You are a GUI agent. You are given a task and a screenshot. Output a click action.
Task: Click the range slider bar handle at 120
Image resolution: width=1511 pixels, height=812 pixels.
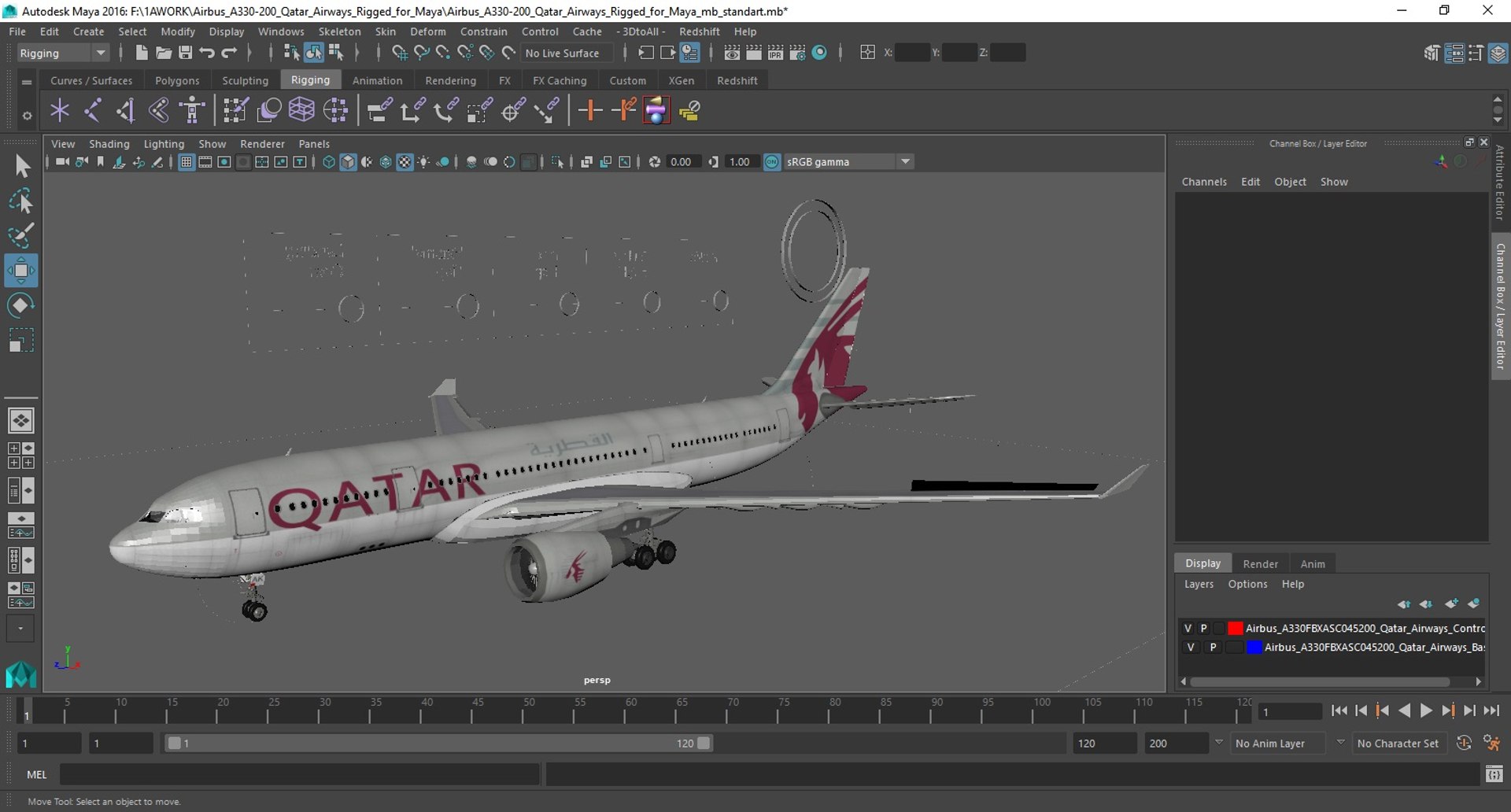point(704,743)
